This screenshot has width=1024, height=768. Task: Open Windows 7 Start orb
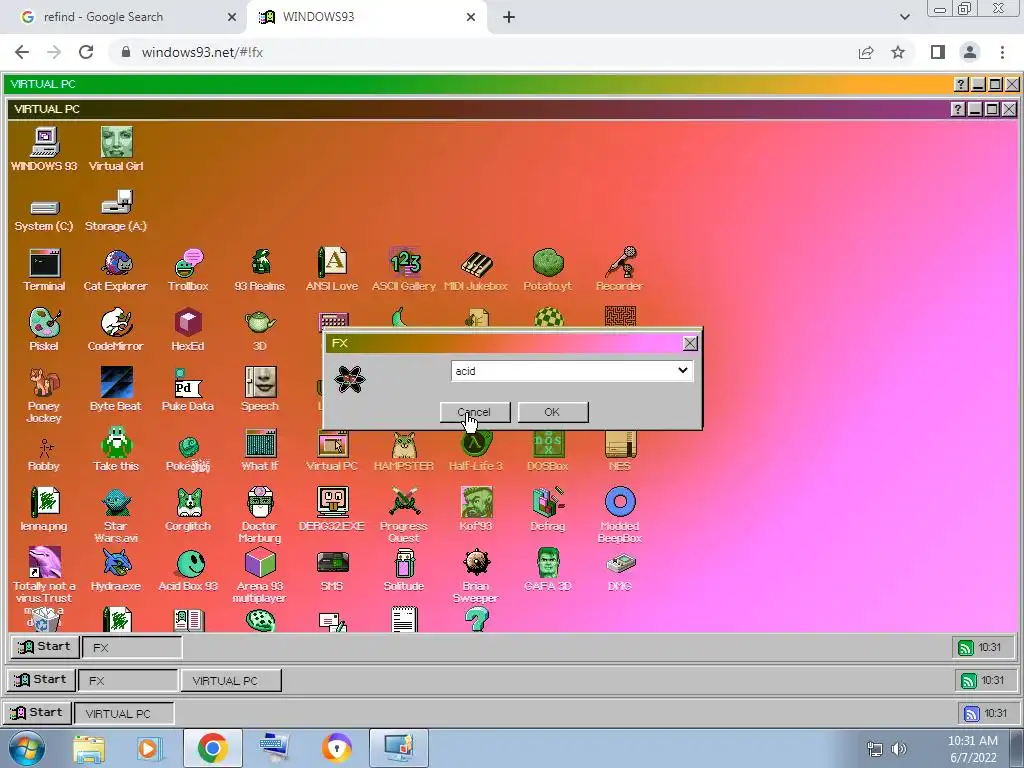pyautogui.click(x=26, y=748)
